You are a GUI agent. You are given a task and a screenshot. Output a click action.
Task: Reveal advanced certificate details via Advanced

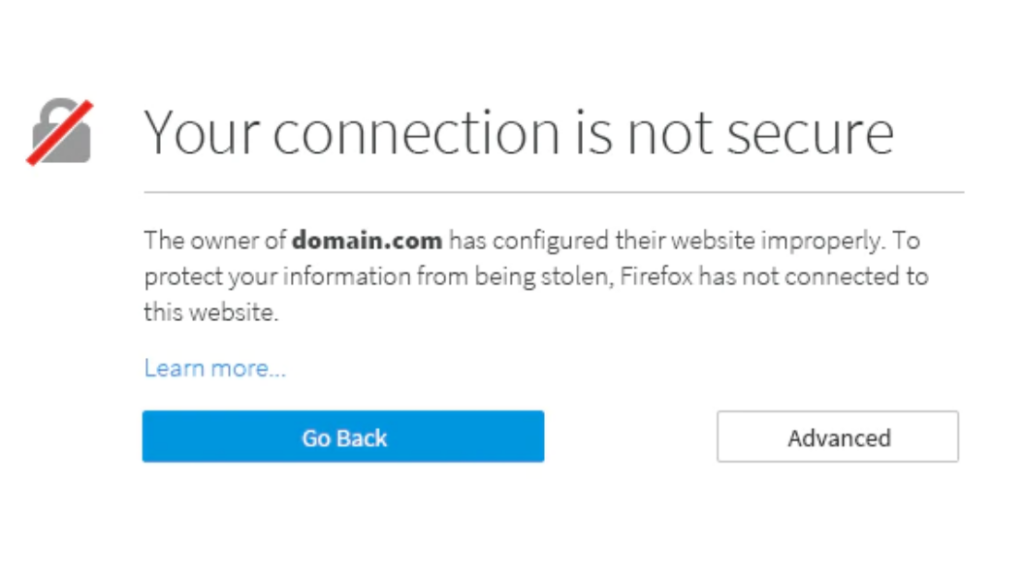(837, 437)
